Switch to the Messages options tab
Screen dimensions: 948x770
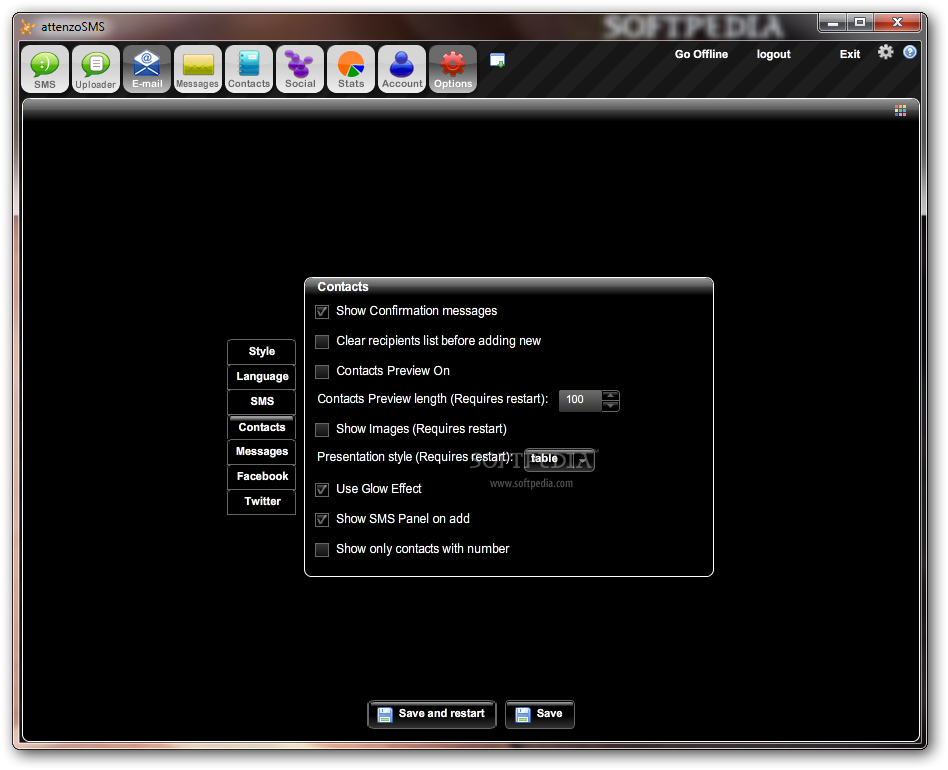tap(262, 451)
